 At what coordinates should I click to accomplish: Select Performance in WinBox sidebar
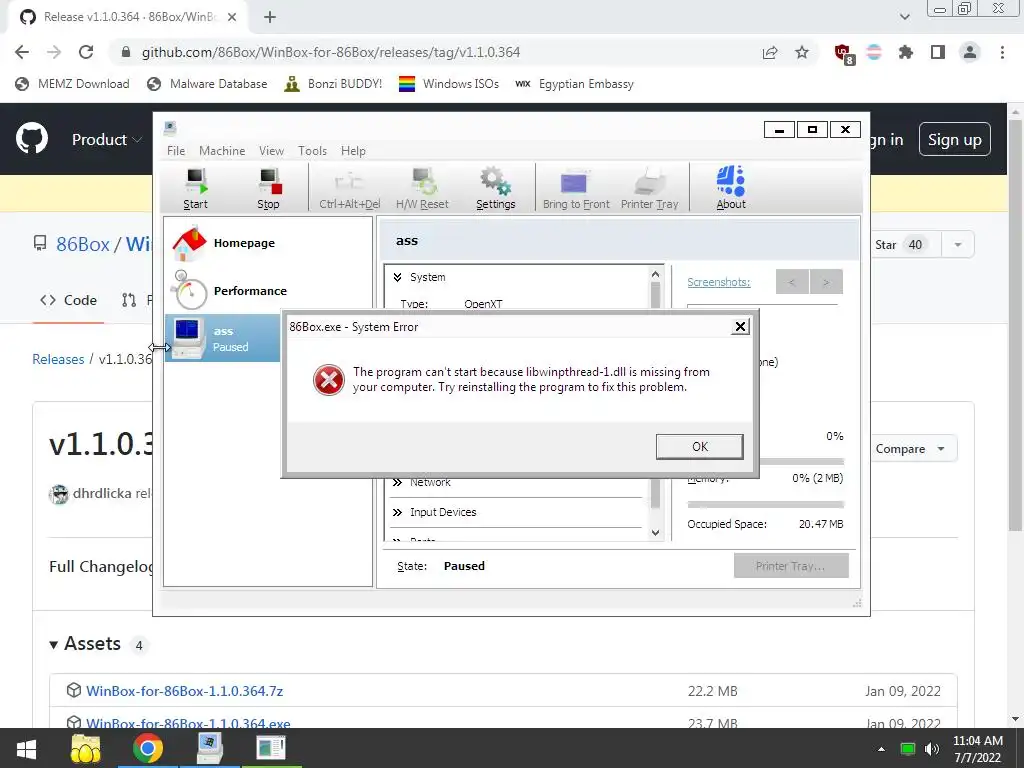[x=268, y=291]
